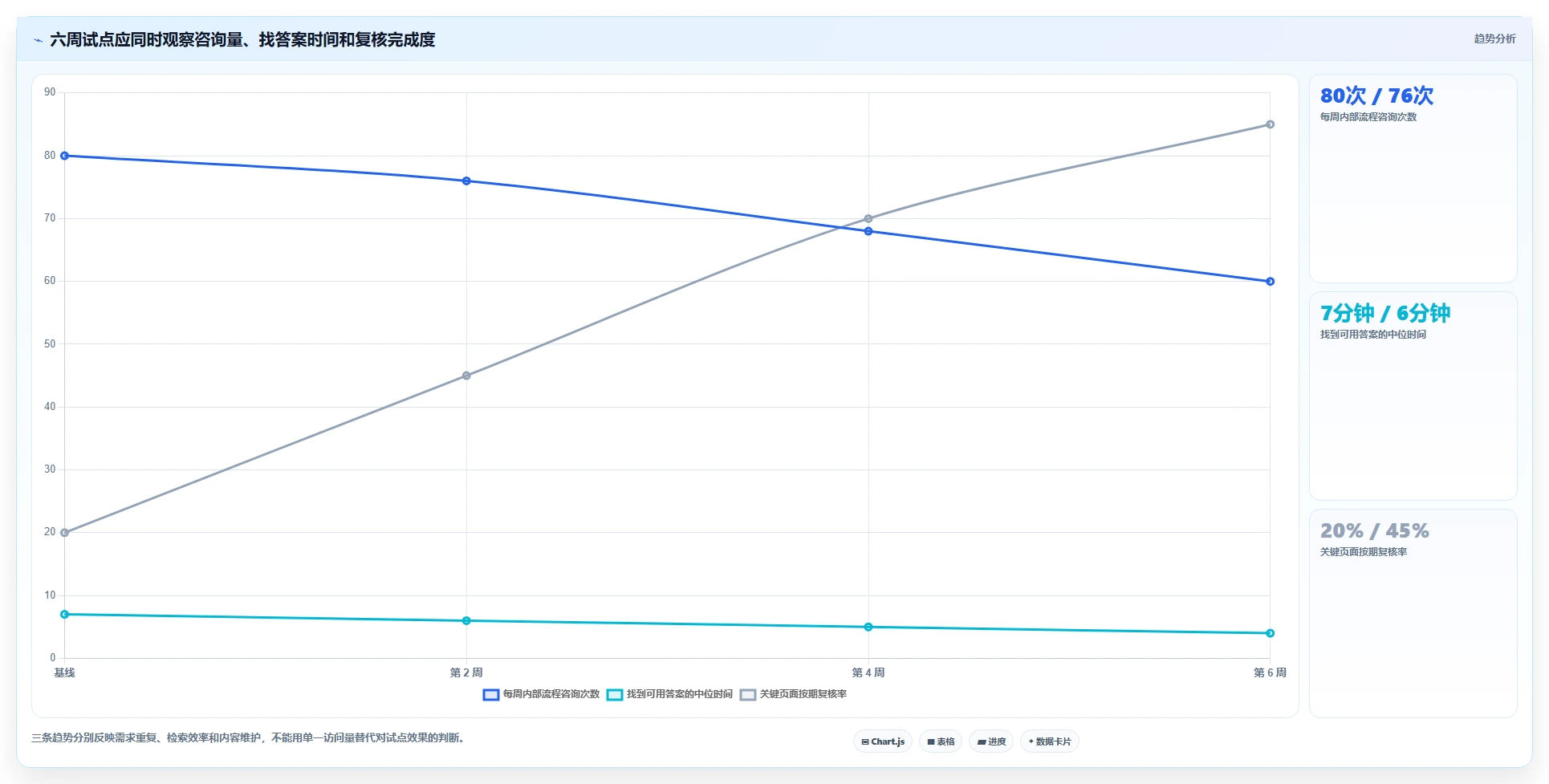
Task: Click the y-axis value 50
Action: click(50, 344)
